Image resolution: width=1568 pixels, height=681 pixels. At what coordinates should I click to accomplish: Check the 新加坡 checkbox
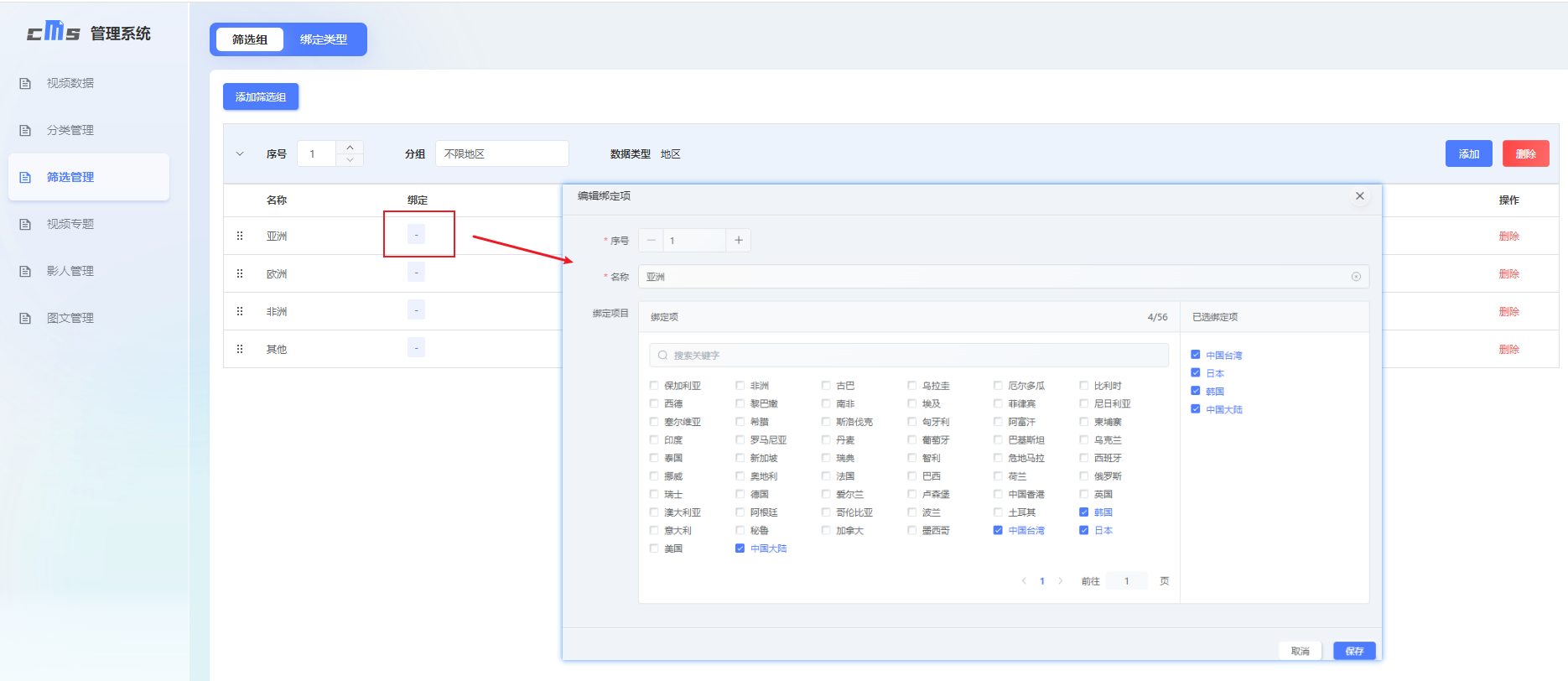click(740, 458)
